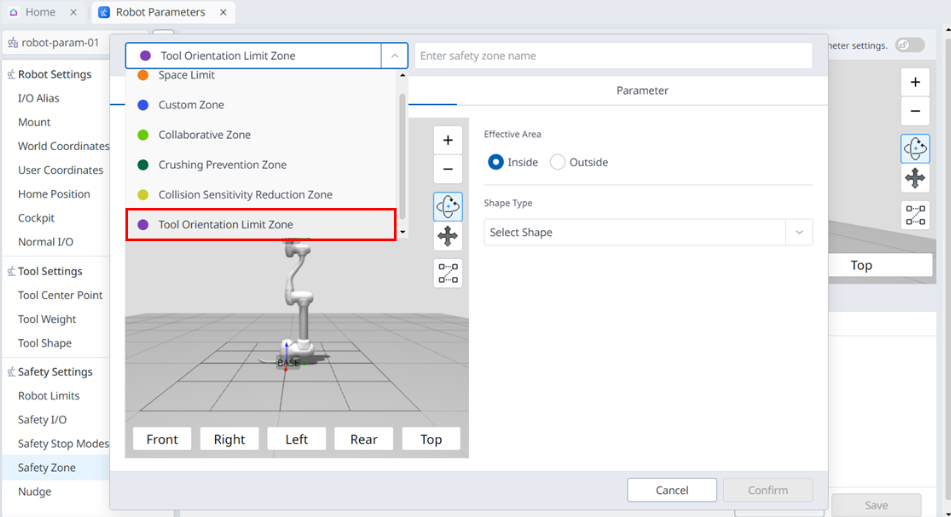Click the background zoom in plus icon
951x517 pixels.
[x=915, y=82]
